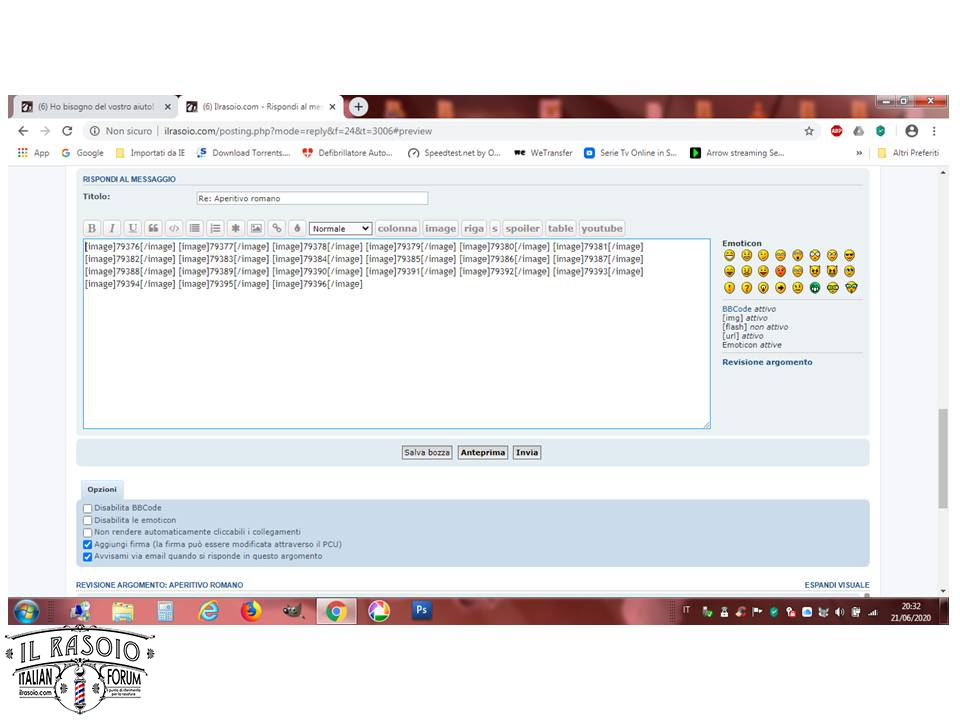Click inside the message text area
The height and width of the screenshot is (720, 960).
(x=397, y=334)
